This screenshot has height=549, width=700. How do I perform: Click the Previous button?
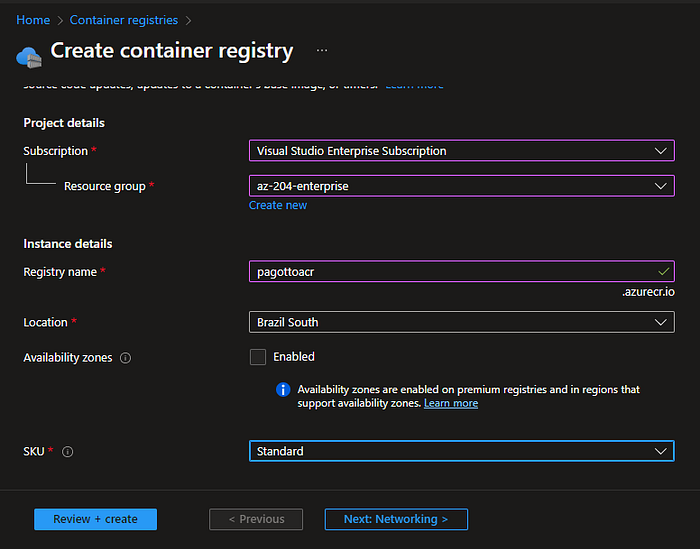257,519
